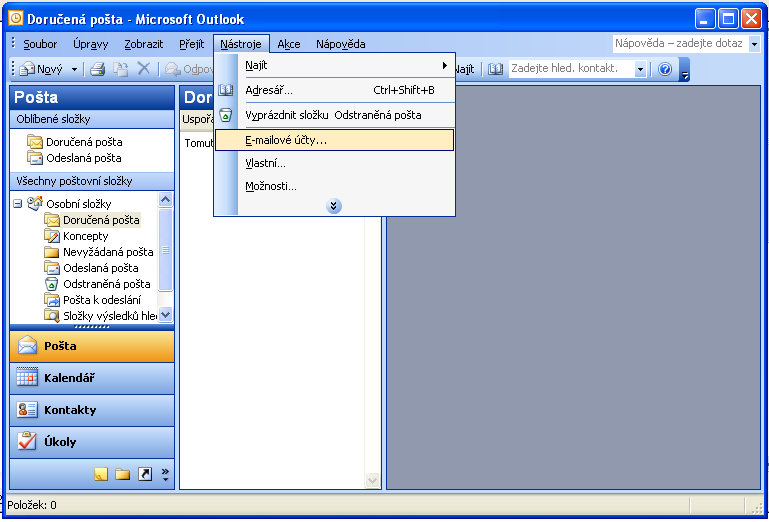This screenshot has height=522, width=769.
Task: Open the Nový button dropdown arrow
Action: 75,70
